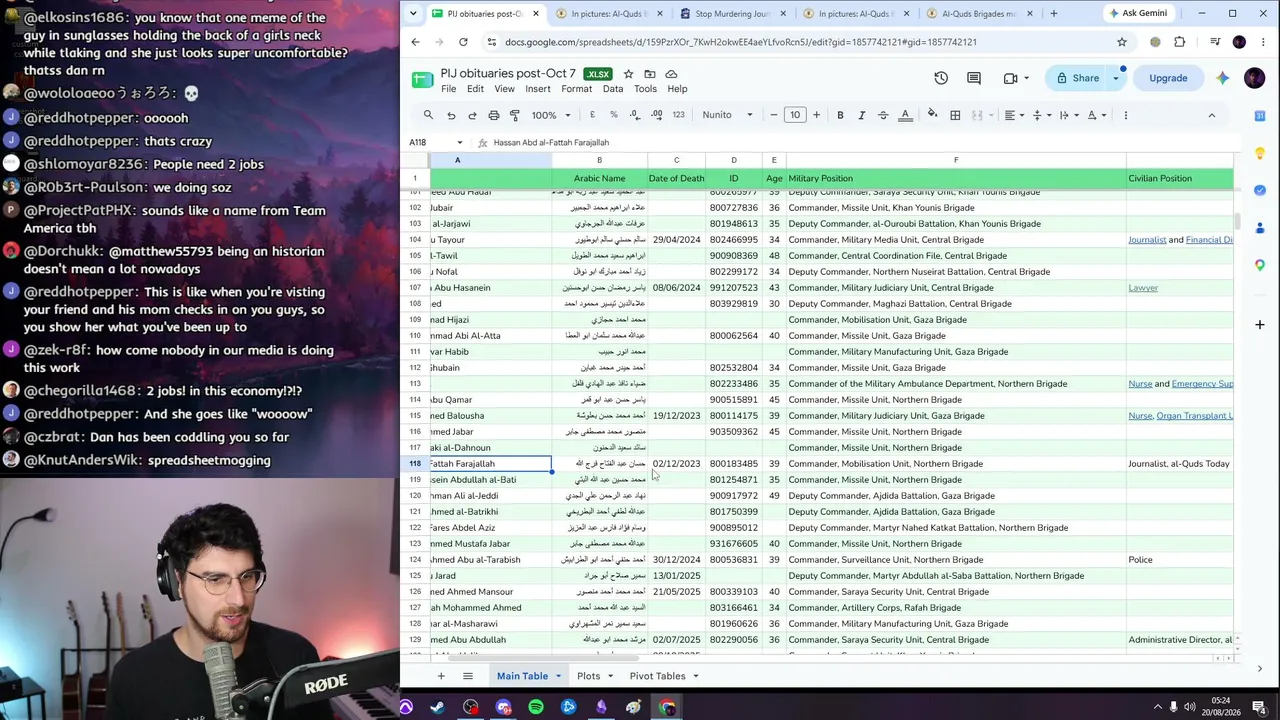Open the Lawyer link in row 107

(x=1143, y=288)
